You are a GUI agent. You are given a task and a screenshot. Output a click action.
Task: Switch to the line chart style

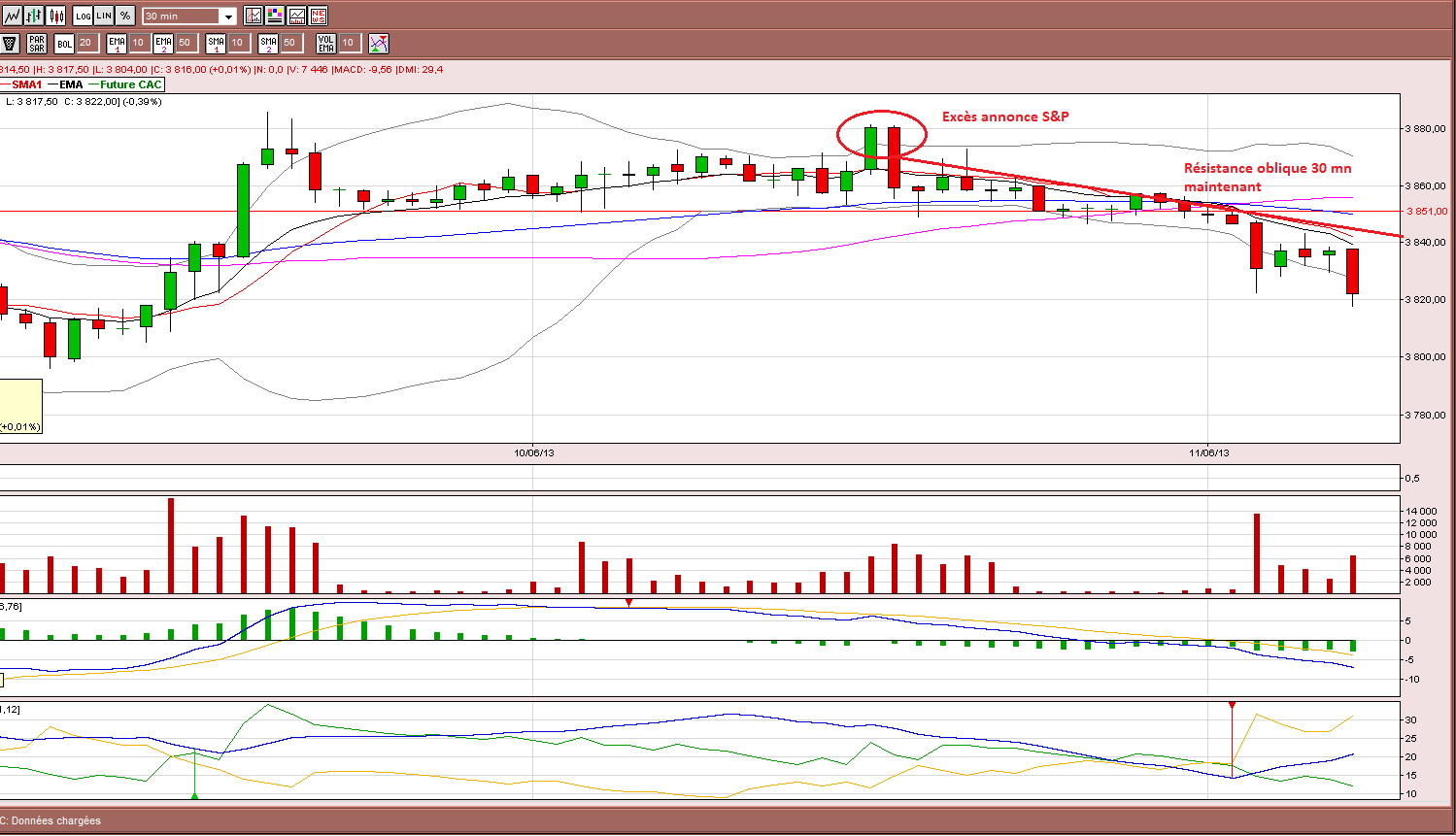[13, 16]
